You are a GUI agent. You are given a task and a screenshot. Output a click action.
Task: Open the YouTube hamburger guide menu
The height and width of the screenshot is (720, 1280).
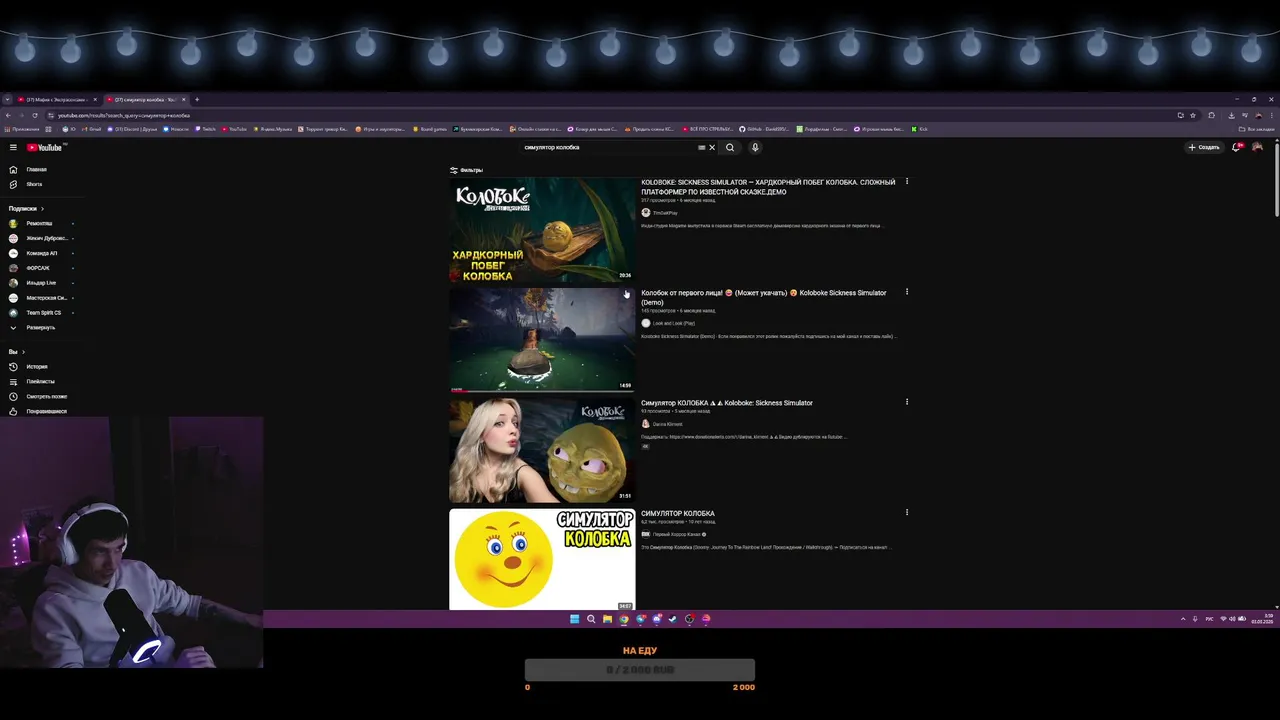pyautogui.click(x=13, y=147)
